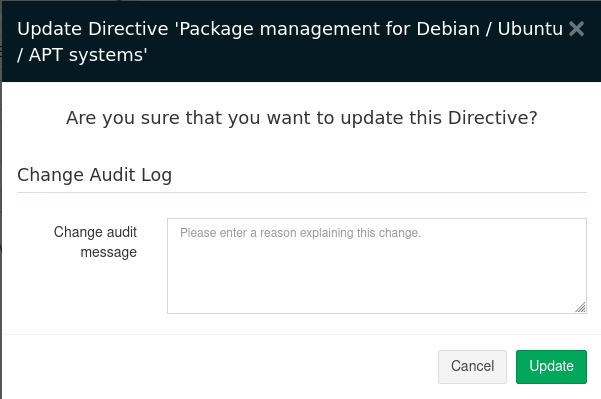This screenshot has height=399, width=601.
Task: Focus the Change audit message text area
Action: coord(377,266)
